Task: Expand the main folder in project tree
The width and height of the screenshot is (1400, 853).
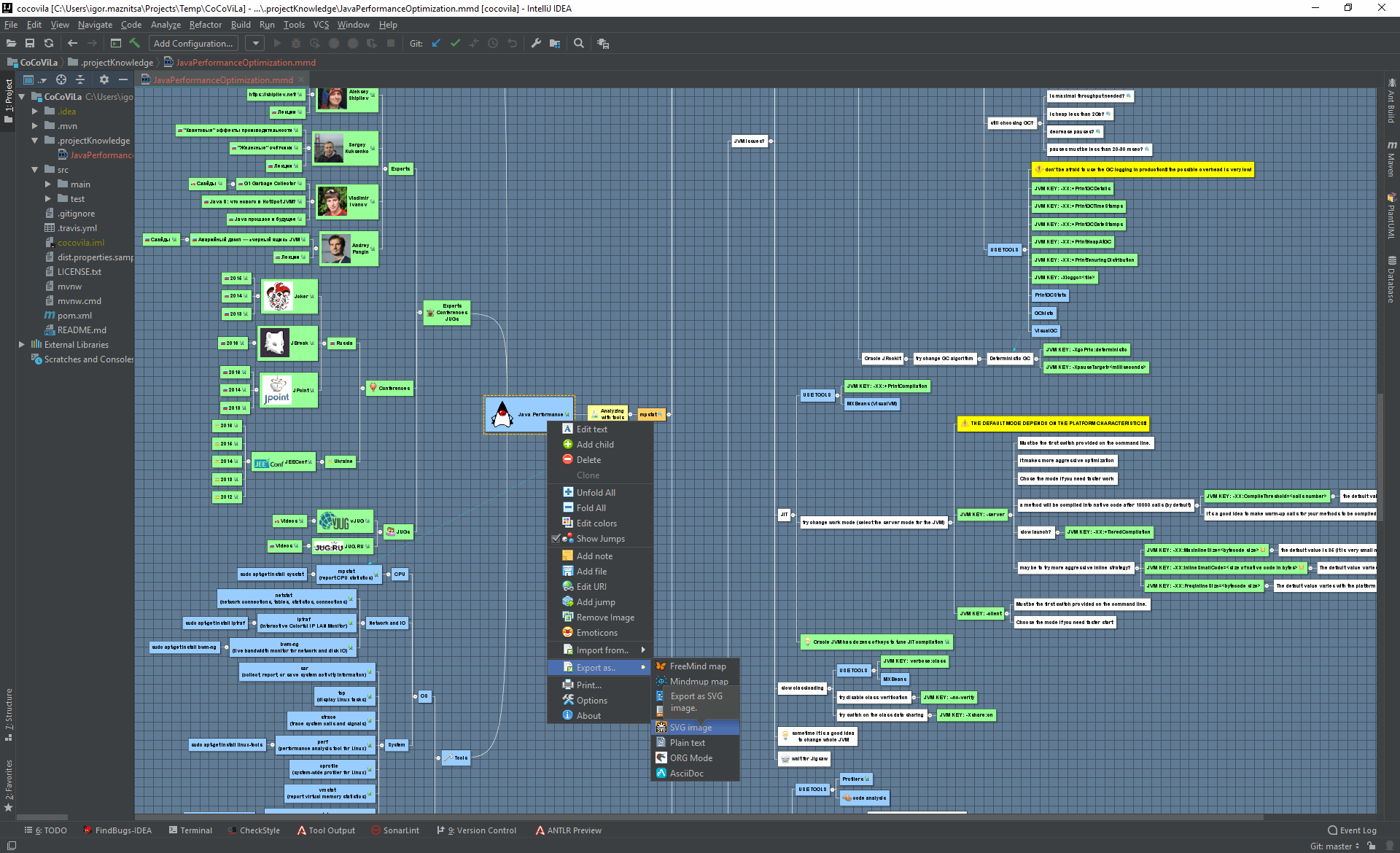Action: (48, 184)
